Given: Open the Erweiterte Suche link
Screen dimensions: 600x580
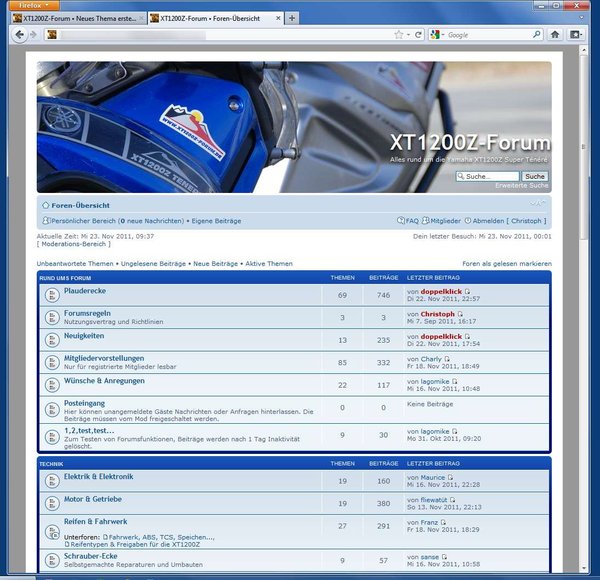Looking at the screenshot, I should [521, 185].
